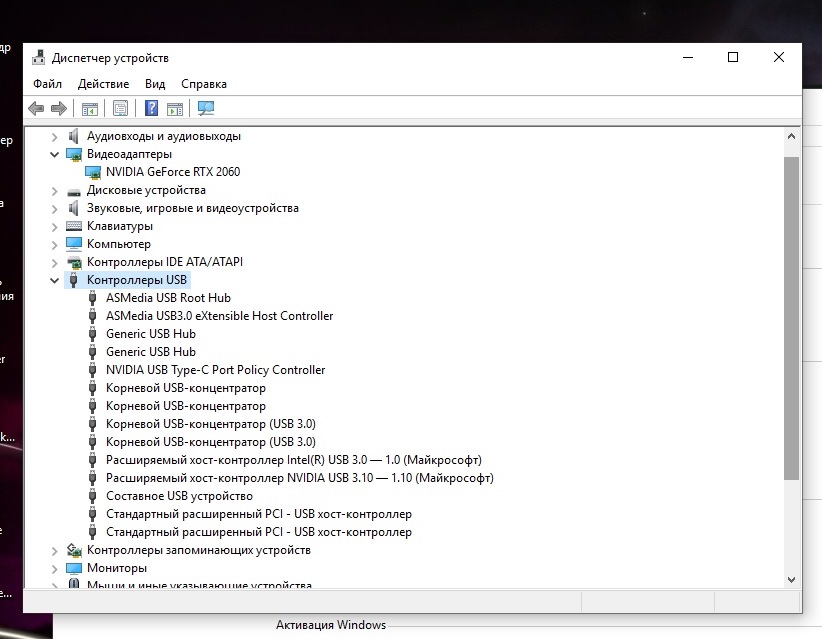
Task: Select NVIDIA GeForce RTX 2060 text
Action: (x=173, y=172)
